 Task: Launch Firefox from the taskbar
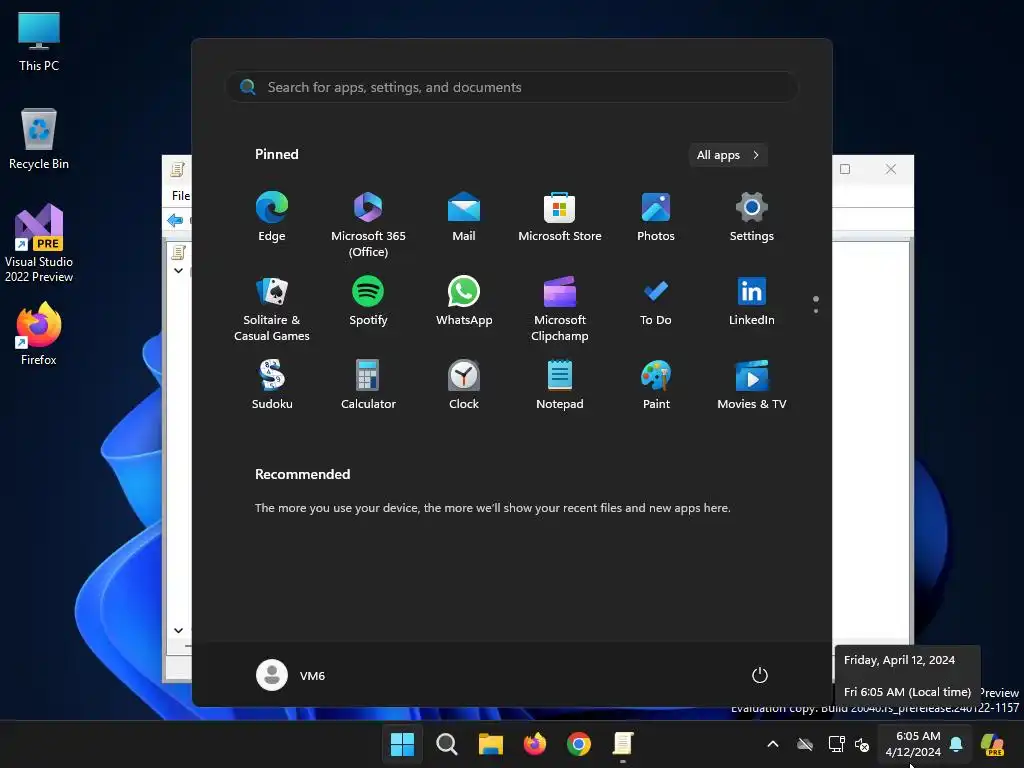(535, 744)
